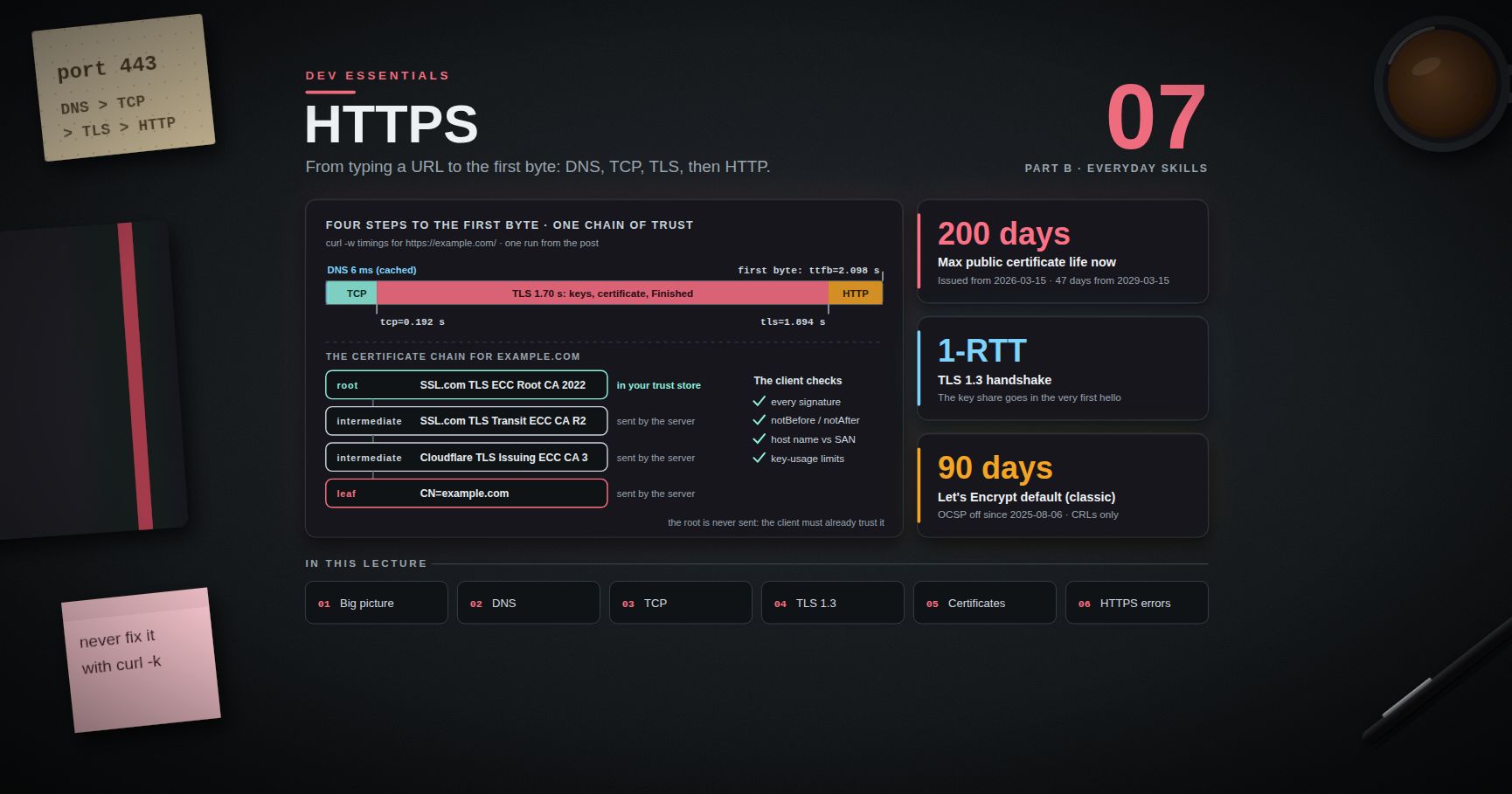
Task: Select the check icon for host name vs SAN
Action: point(759,439)
